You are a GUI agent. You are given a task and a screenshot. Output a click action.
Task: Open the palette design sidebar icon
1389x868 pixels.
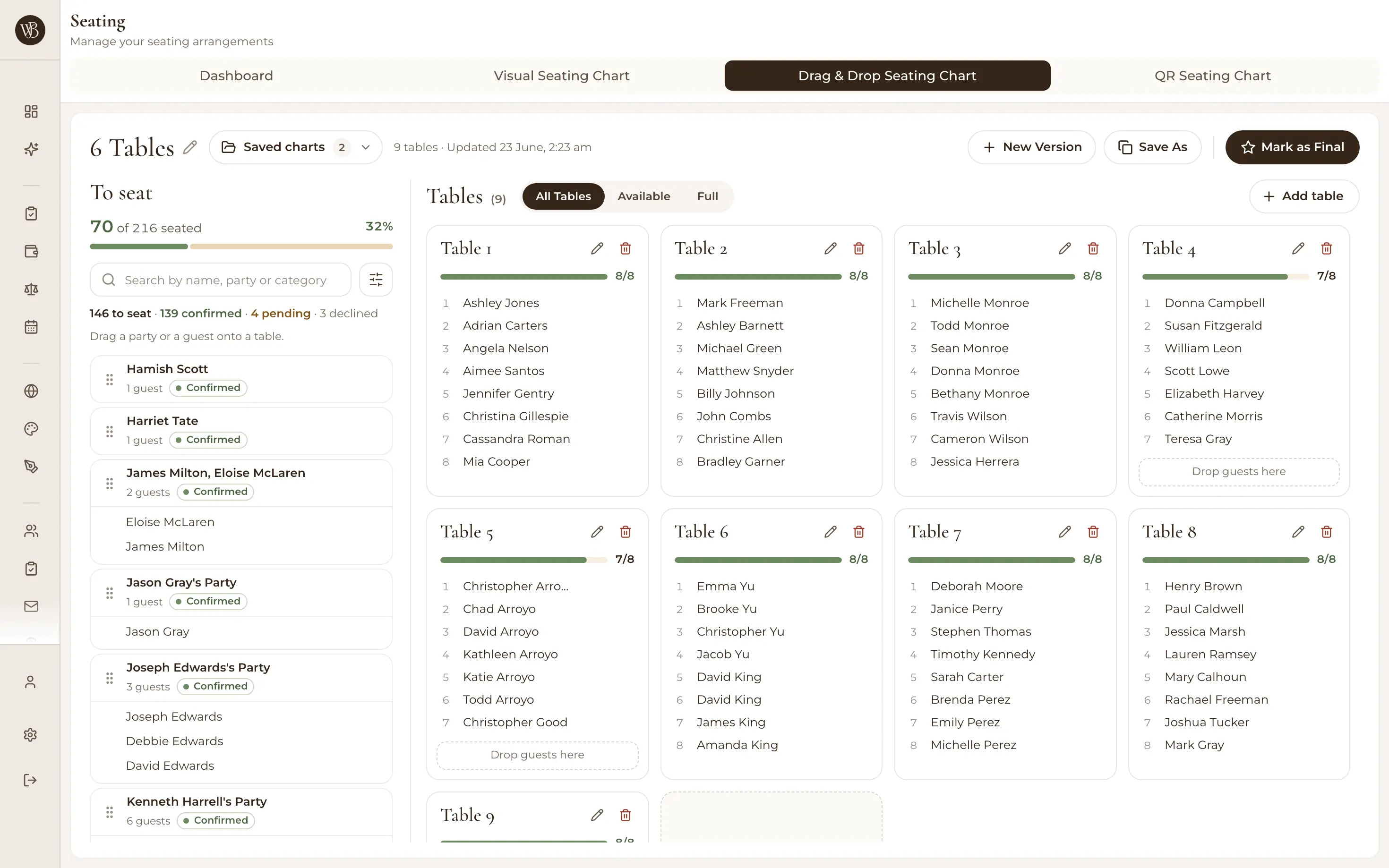point(31,429)
